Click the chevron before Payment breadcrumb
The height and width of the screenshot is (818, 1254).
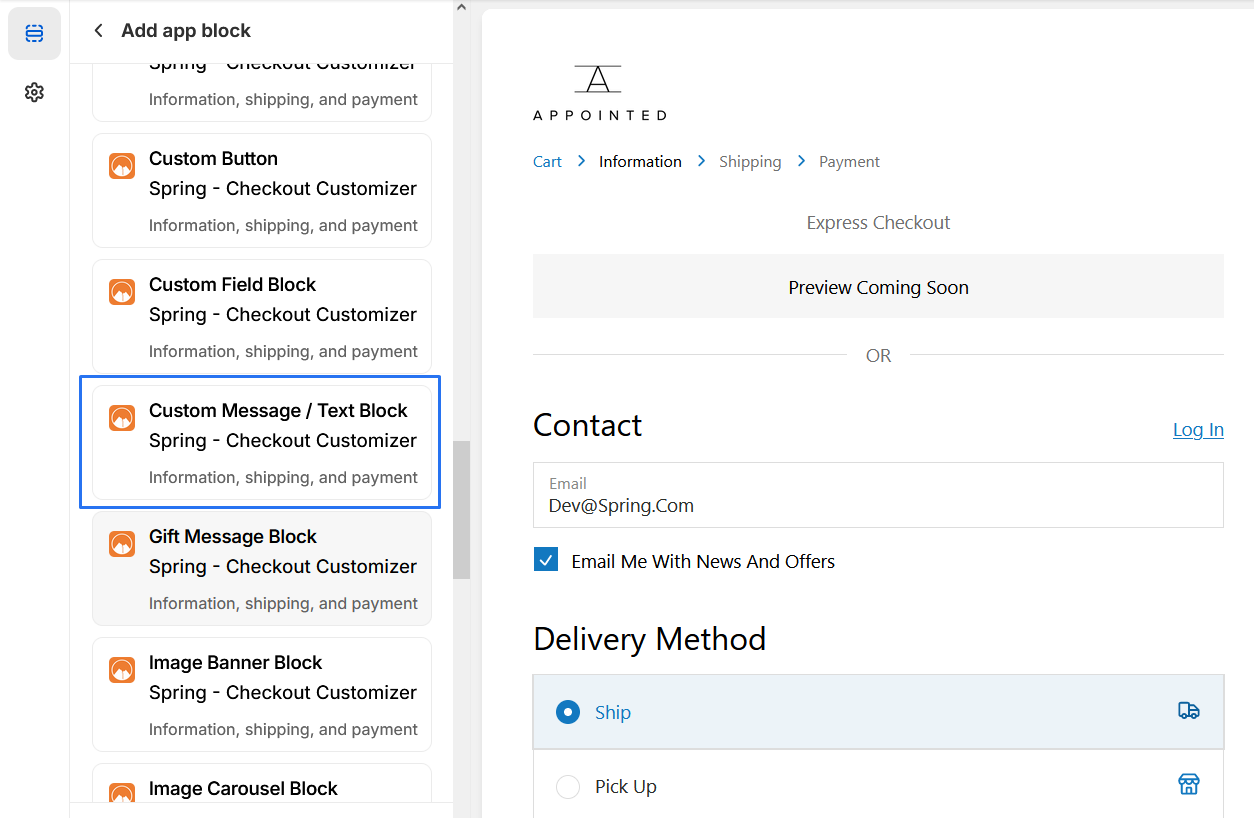(x=801, y=161)
